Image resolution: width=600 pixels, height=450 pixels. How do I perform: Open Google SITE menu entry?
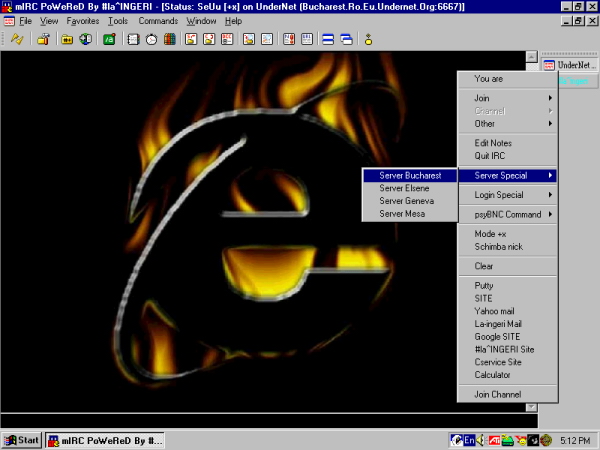507,336
